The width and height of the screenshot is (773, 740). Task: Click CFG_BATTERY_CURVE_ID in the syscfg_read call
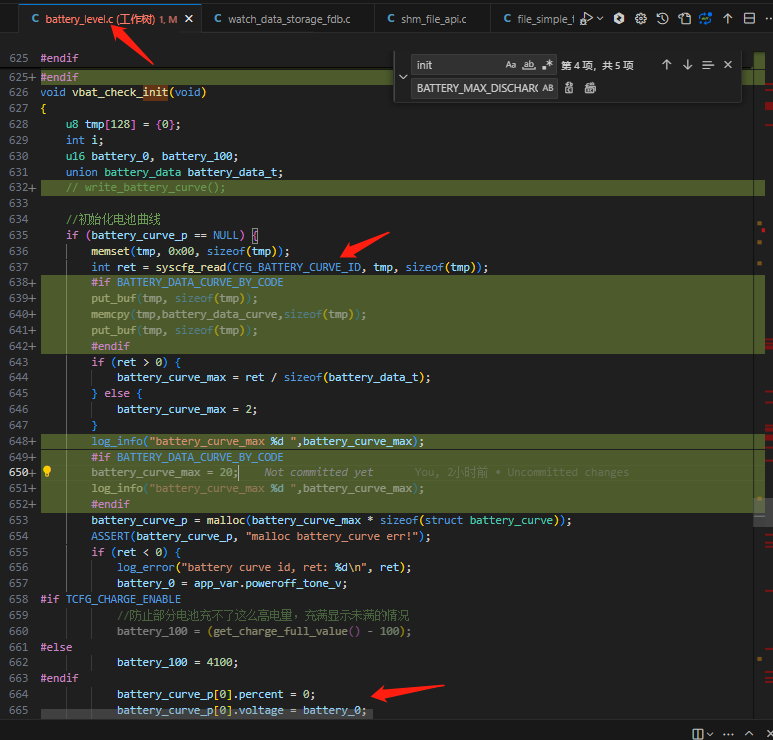point(297,267)
